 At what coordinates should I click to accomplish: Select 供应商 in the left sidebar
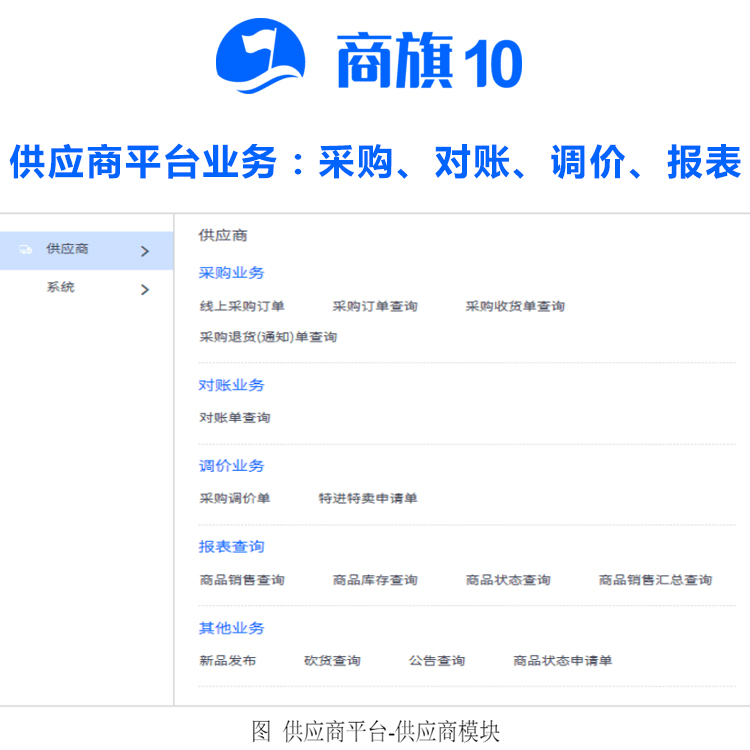click(67, 249)
